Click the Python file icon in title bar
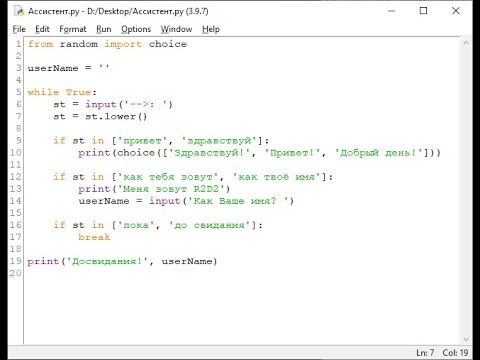Image resolution: width=480 pixels, height=360 pixels. coord(19,11)
